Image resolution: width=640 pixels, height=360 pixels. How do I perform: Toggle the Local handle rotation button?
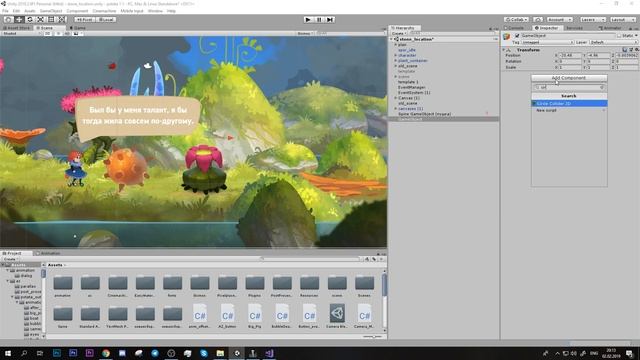106,19
